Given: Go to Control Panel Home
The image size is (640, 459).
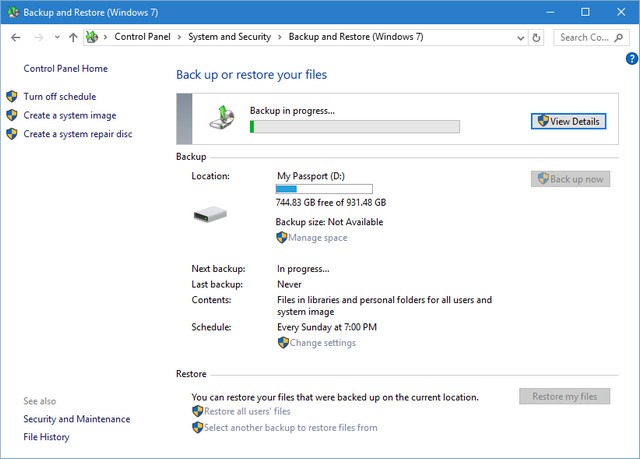Looking at the screenshot, I should point(66,69).
